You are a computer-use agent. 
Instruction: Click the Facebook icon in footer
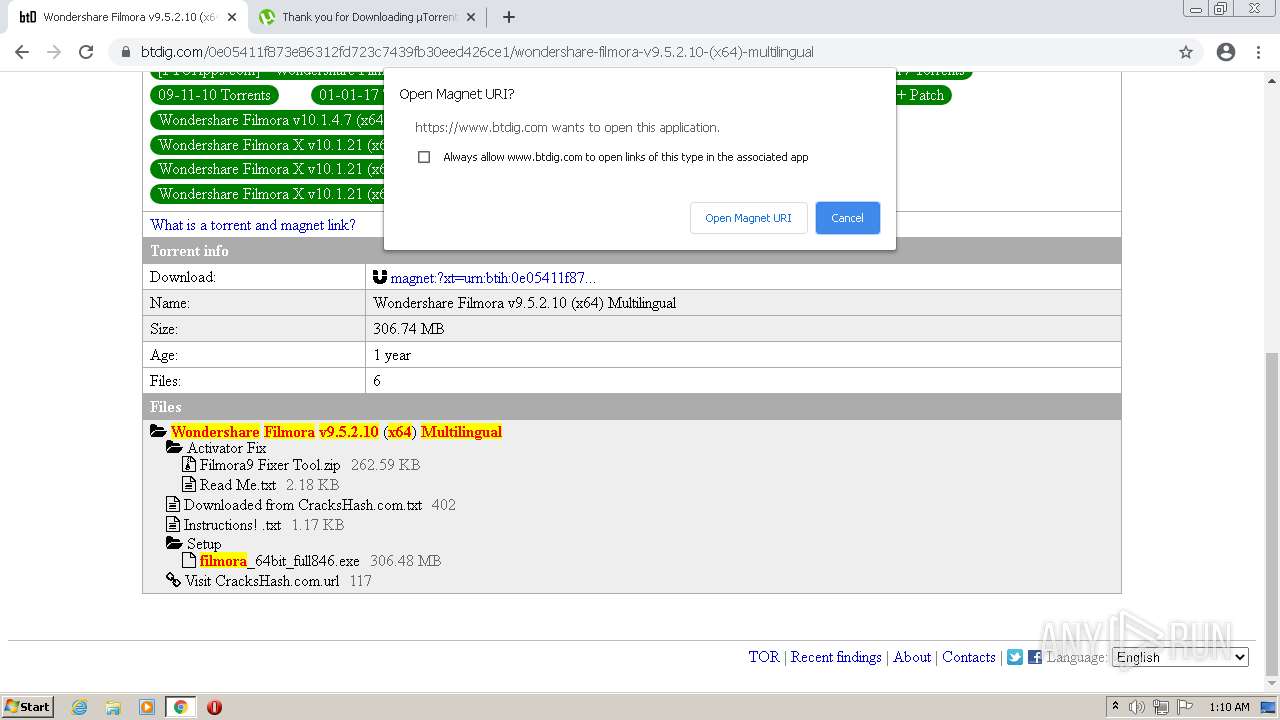click(x=1035, y=657)
